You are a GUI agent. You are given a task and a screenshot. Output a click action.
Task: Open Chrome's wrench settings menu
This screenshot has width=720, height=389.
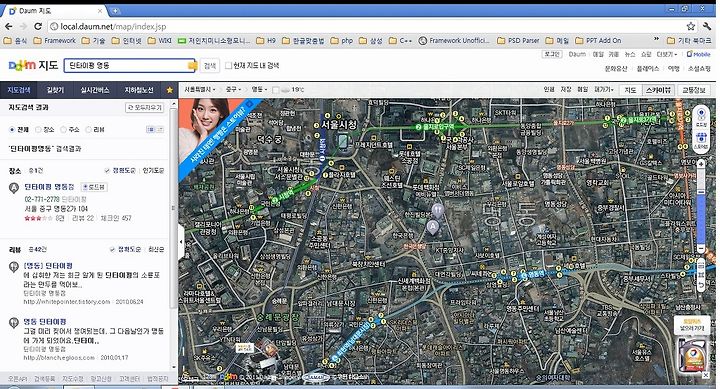pos(707,27)
